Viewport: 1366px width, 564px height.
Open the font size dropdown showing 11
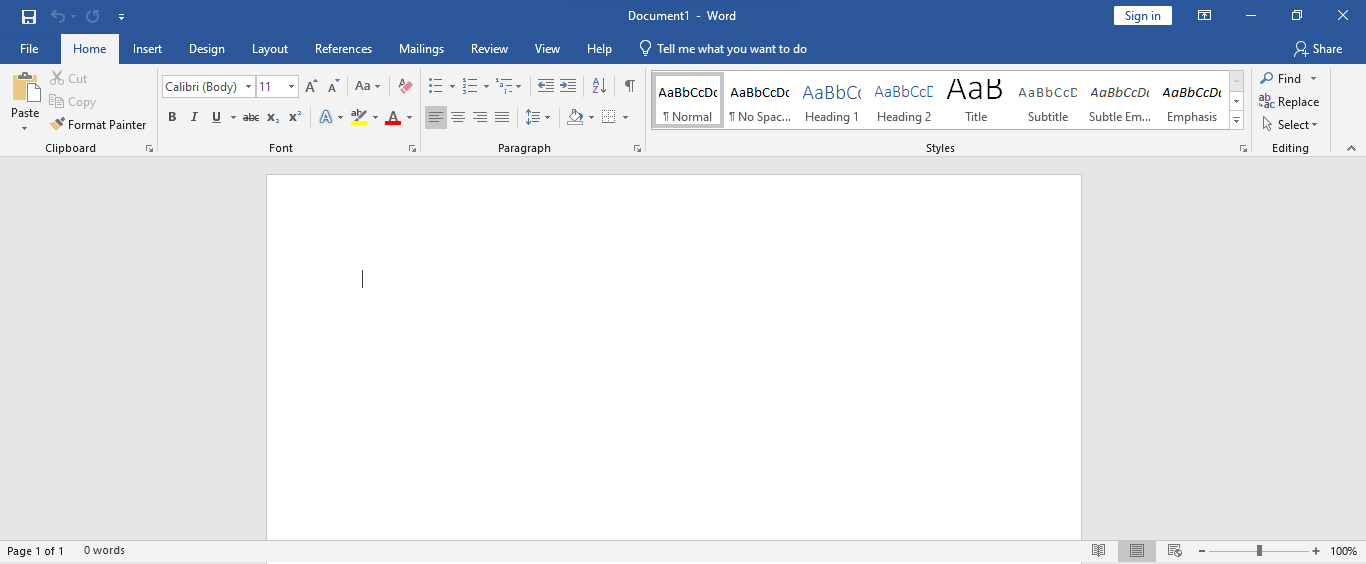pyautogui.click(x=292, y=87)
